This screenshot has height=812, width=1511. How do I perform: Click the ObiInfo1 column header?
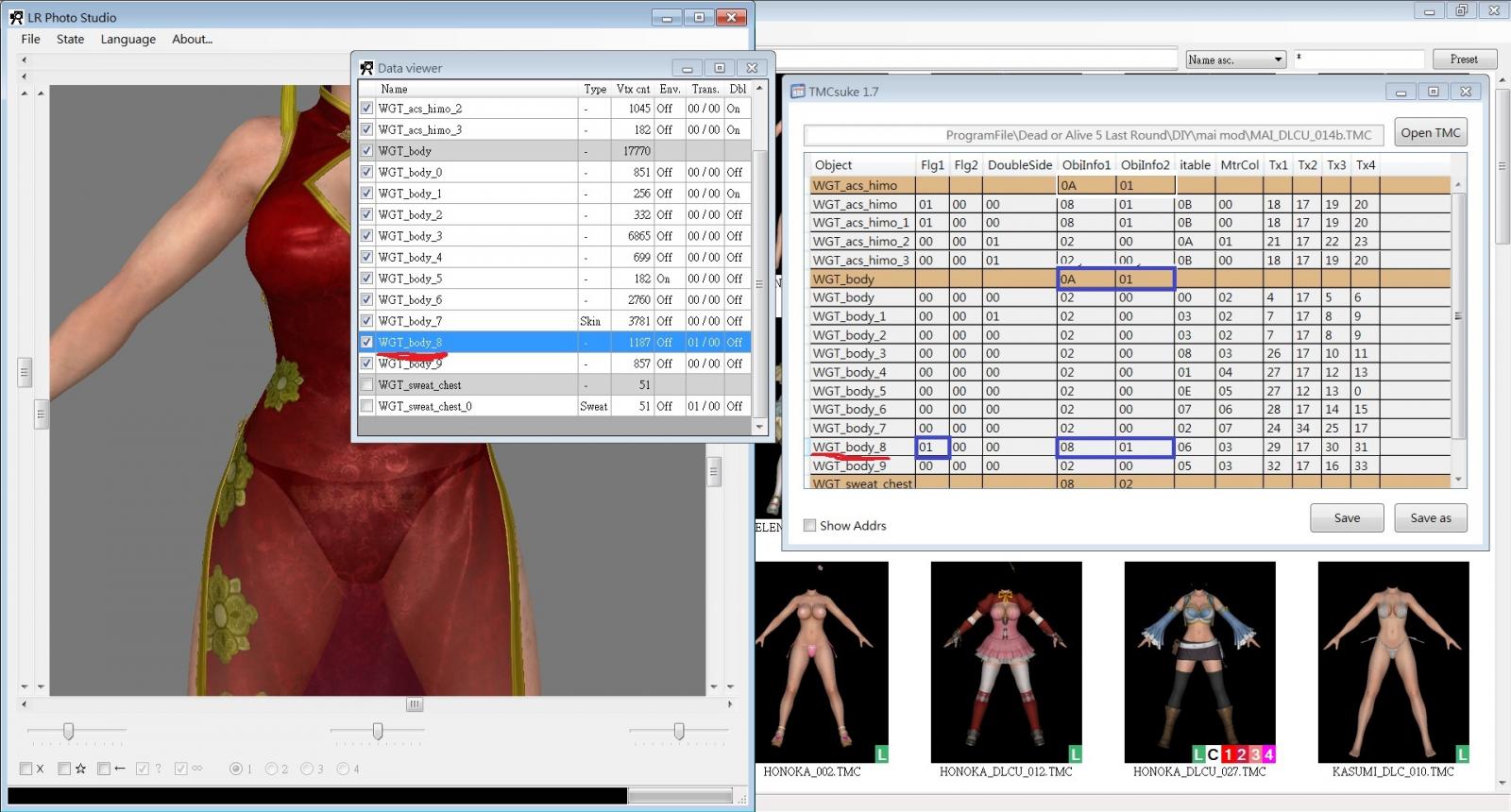point(1086,164)
